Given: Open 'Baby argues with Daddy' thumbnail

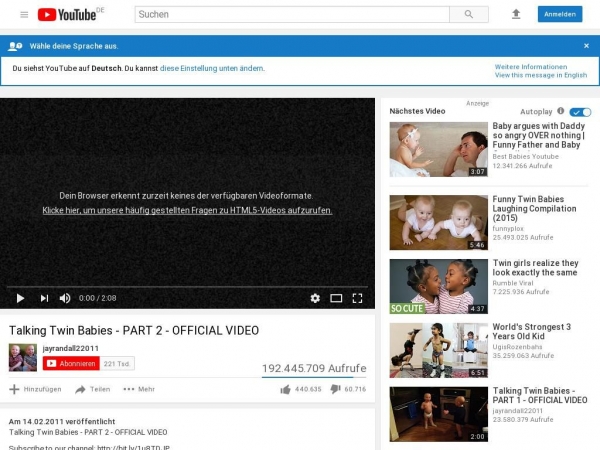Looking at the screenshot, I should click(439, 149).
